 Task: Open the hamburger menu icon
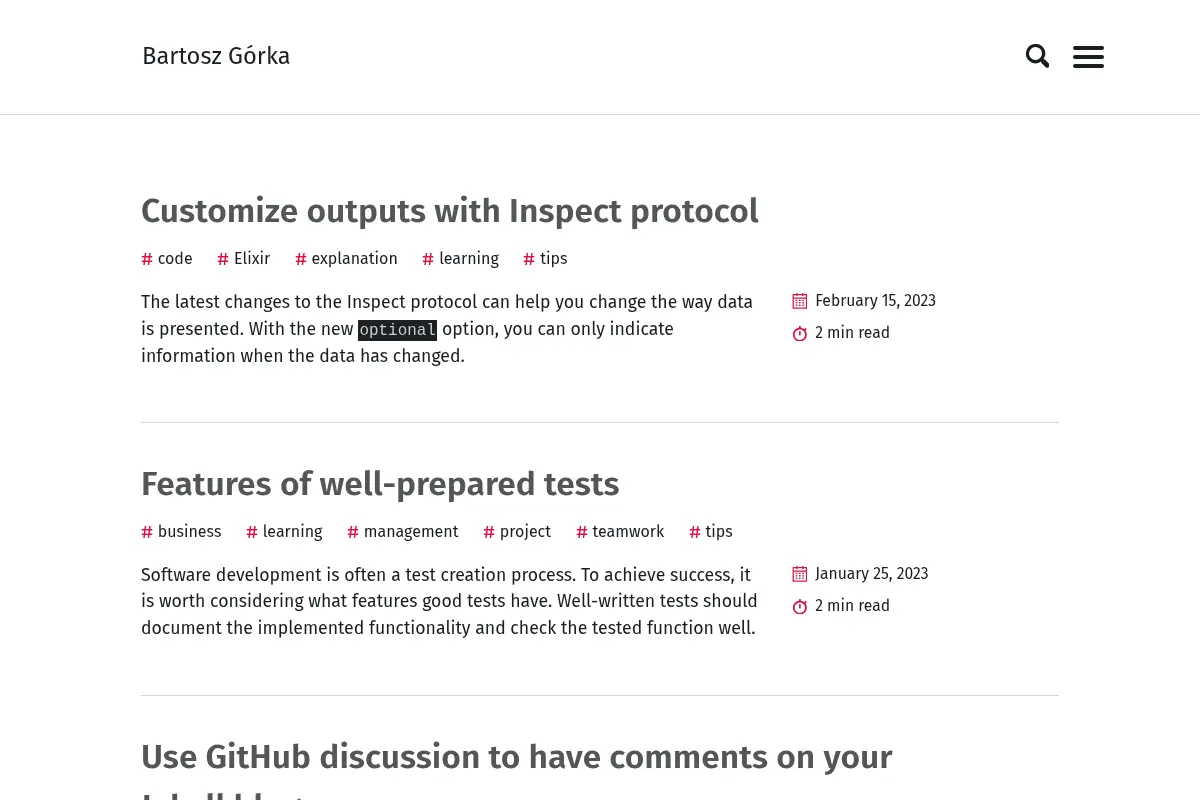(1088, 57)
